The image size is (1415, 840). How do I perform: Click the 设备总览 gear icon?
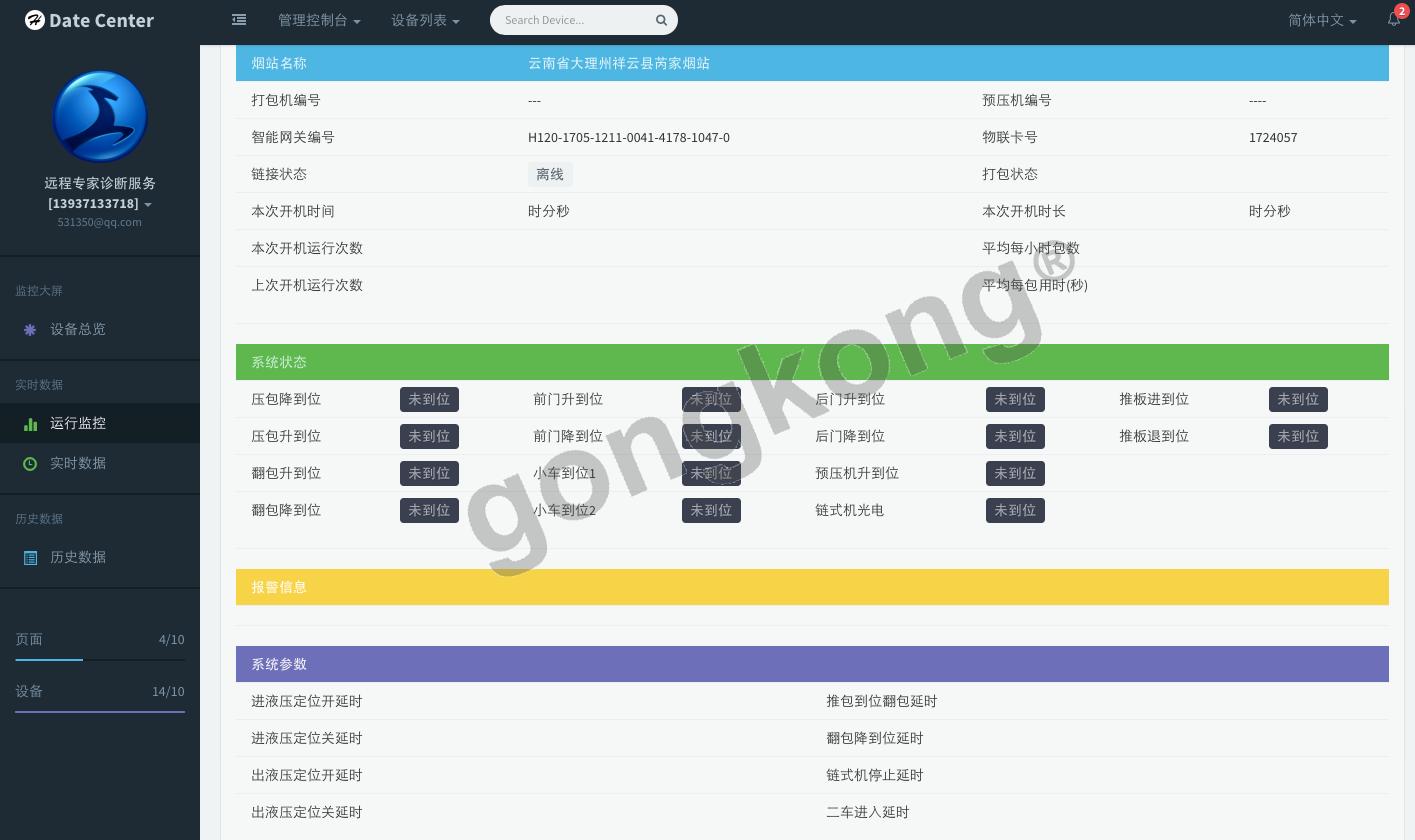point(30,329)
